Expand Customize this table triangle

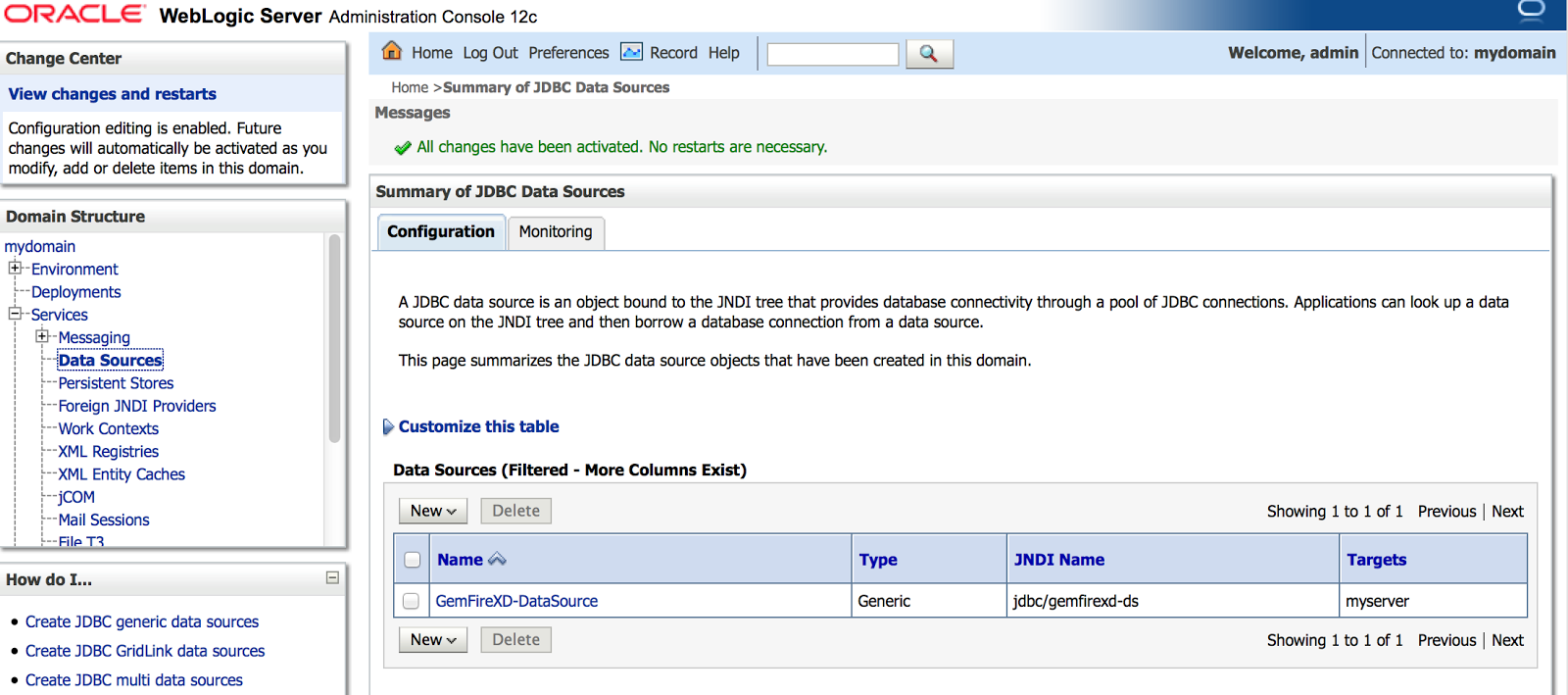click(x=388, y=426)
